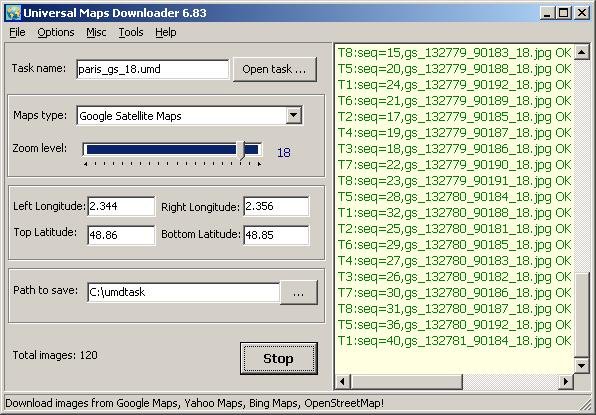Click log line T4:seq=19 gs_132779_90187
Screen dimensions: 596x415
pyautogui.click(x=454, y=133)
